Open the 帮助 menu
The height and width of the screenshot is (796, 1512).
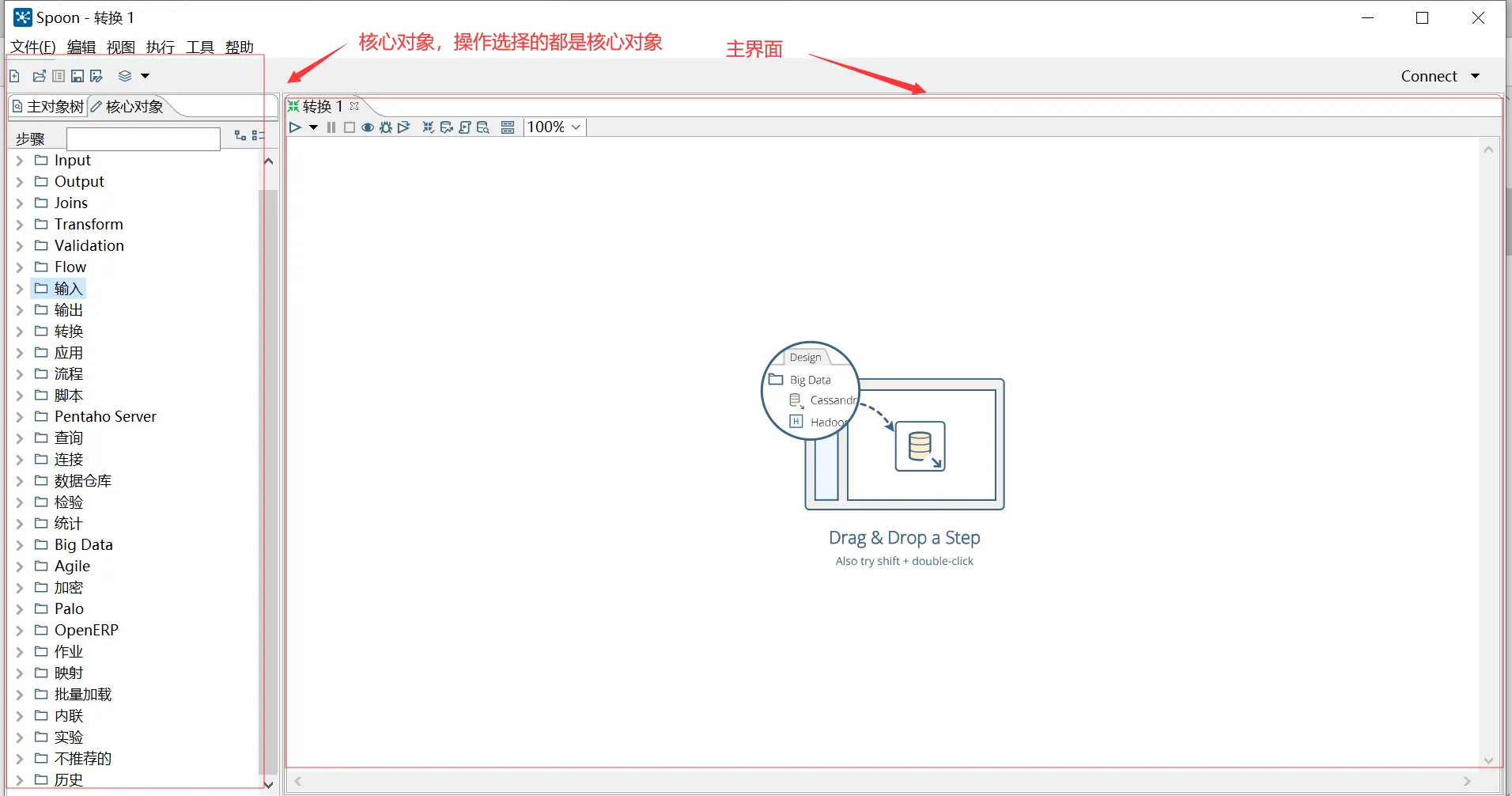tap(240, 47)
